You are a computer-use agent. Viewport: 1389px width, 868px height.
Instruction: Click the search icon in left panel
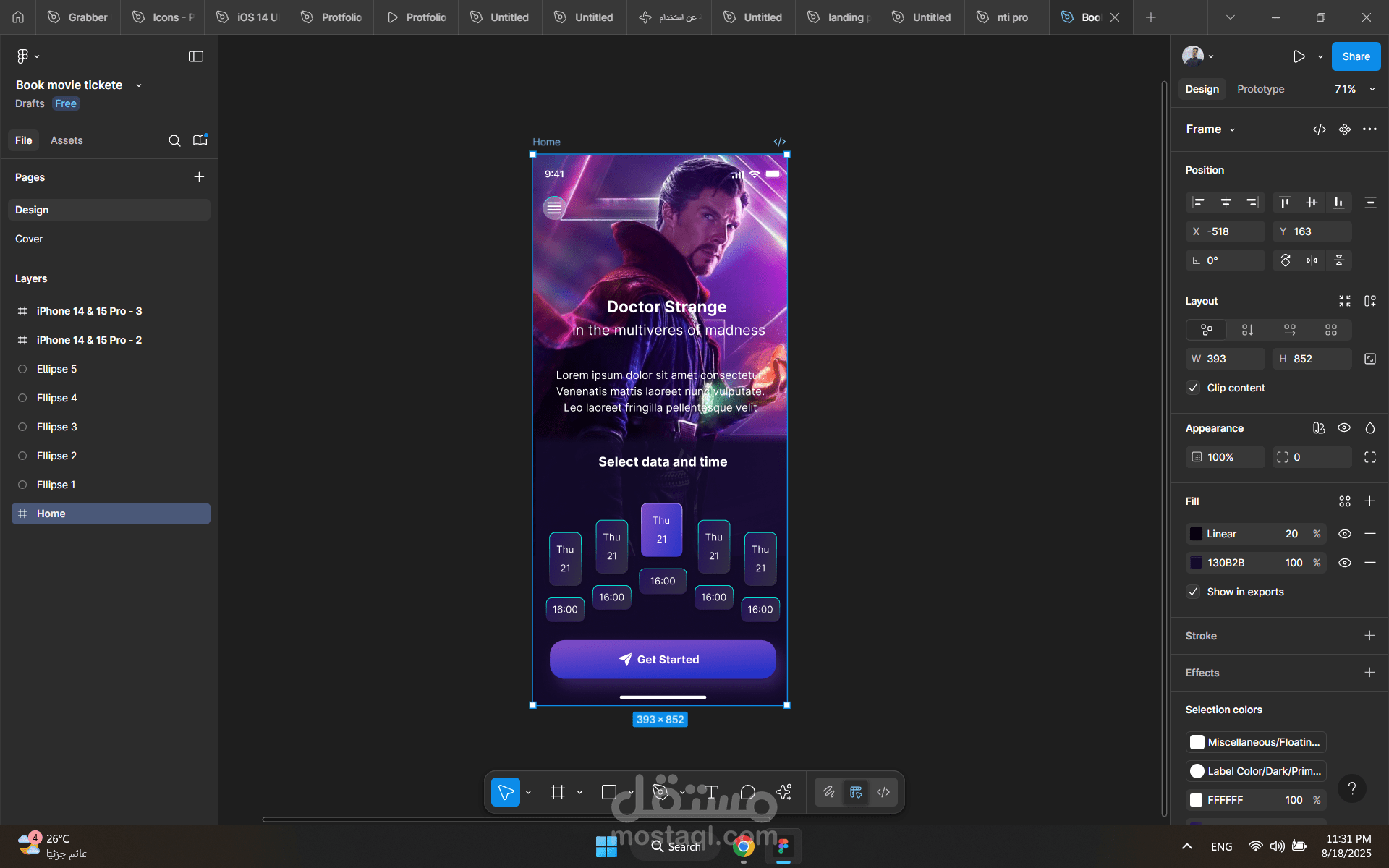[x=174, y=140]
